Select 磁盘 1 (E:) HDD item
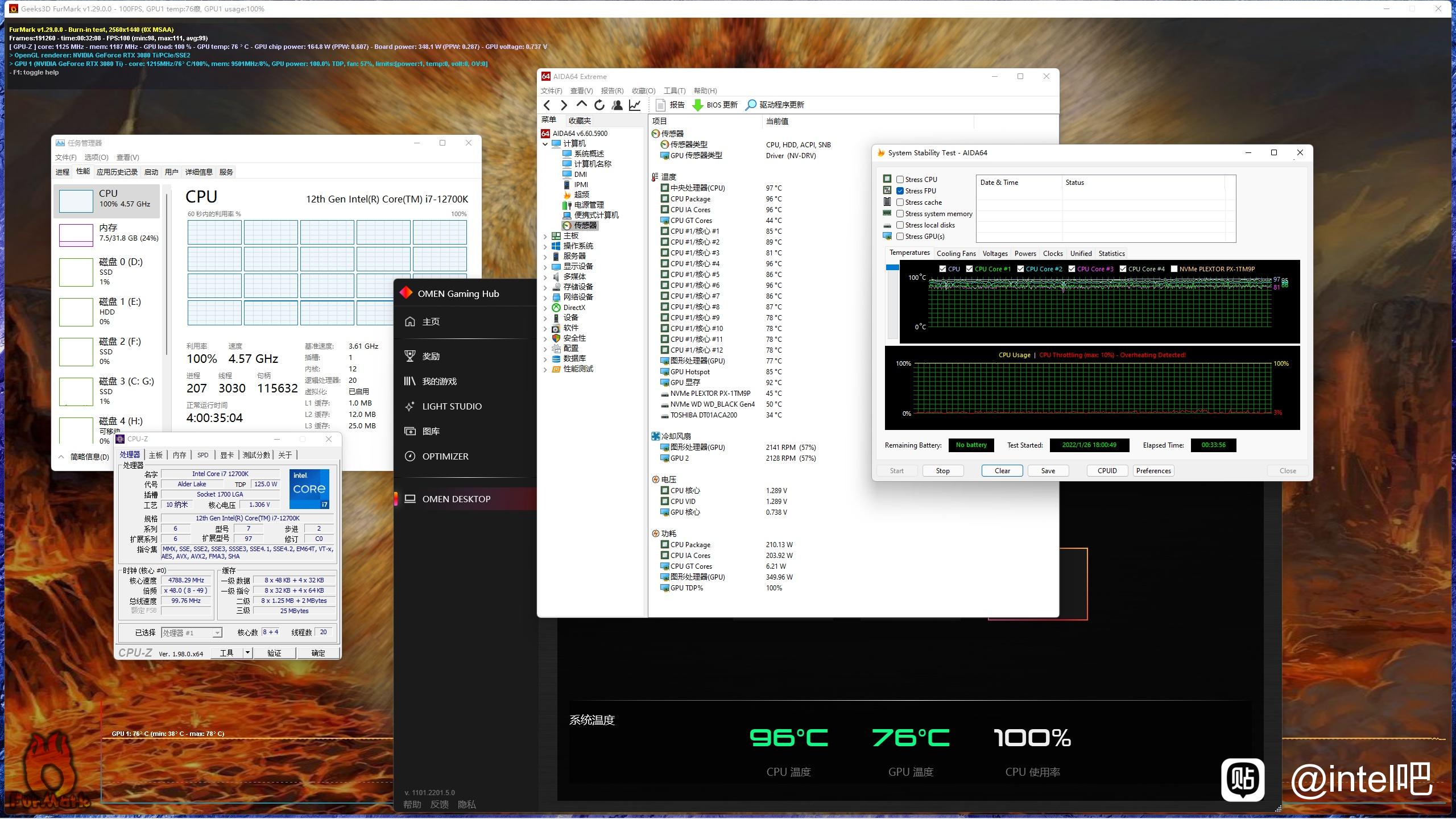1456x819 pixels. [x=107, y=312]
